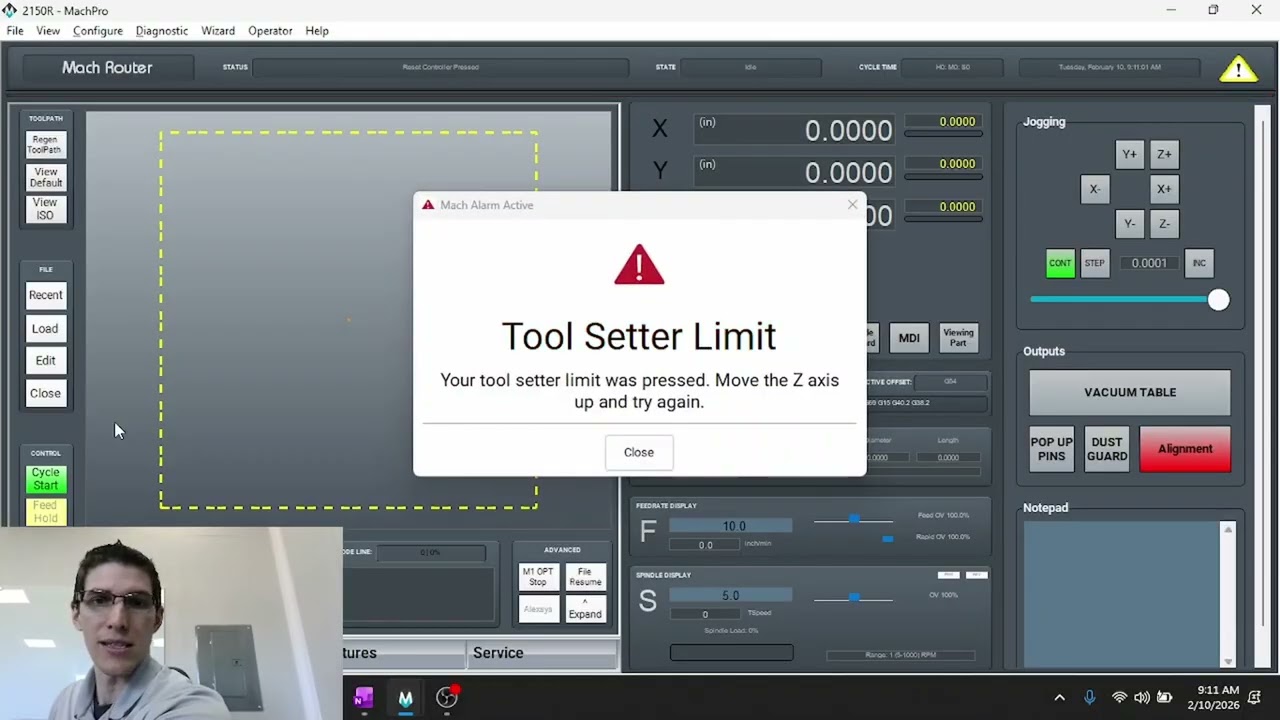Jog X axis negative with X-

[x=1094, y=189]
